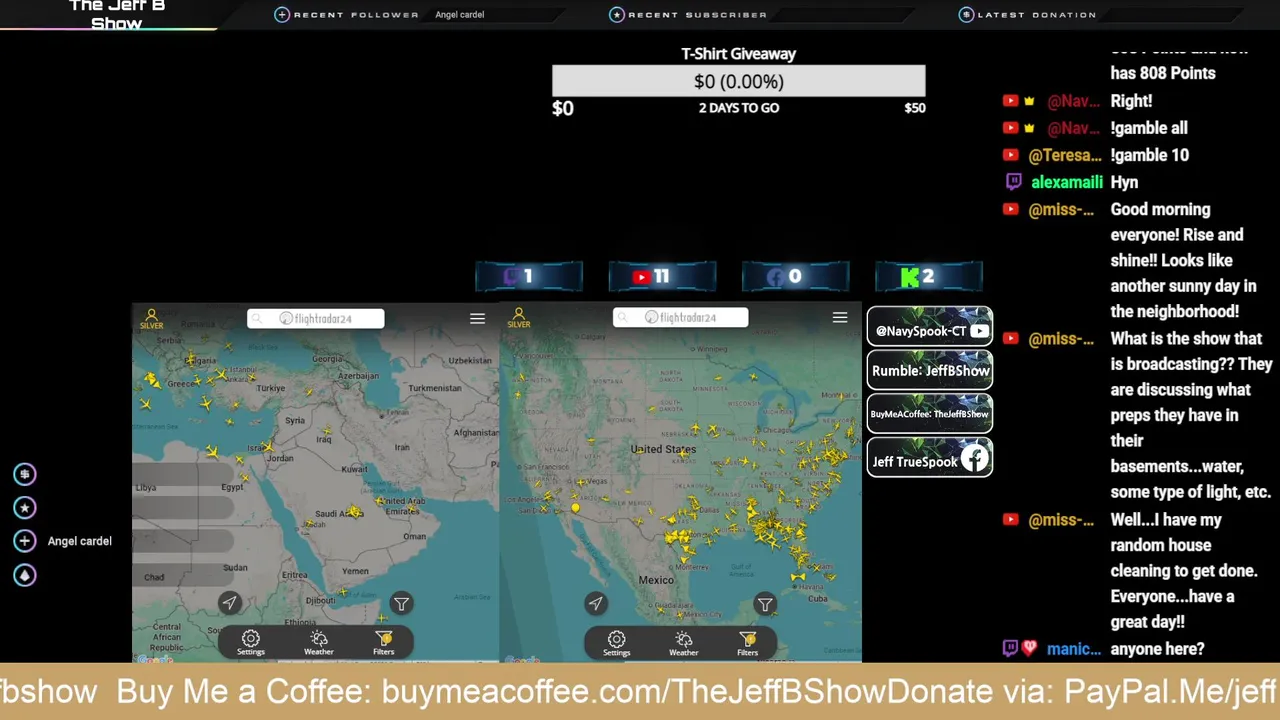Click the @Teresa... username in chat
The image size is (1280, 720).
[x=1065, y=155]
